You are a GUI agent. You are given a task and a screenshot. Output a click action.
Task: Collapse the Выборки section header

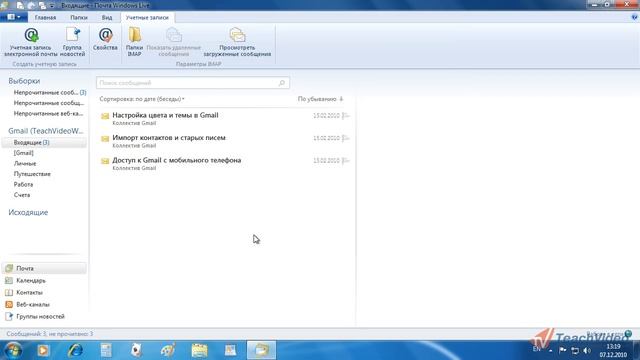(x=24, y=81)
